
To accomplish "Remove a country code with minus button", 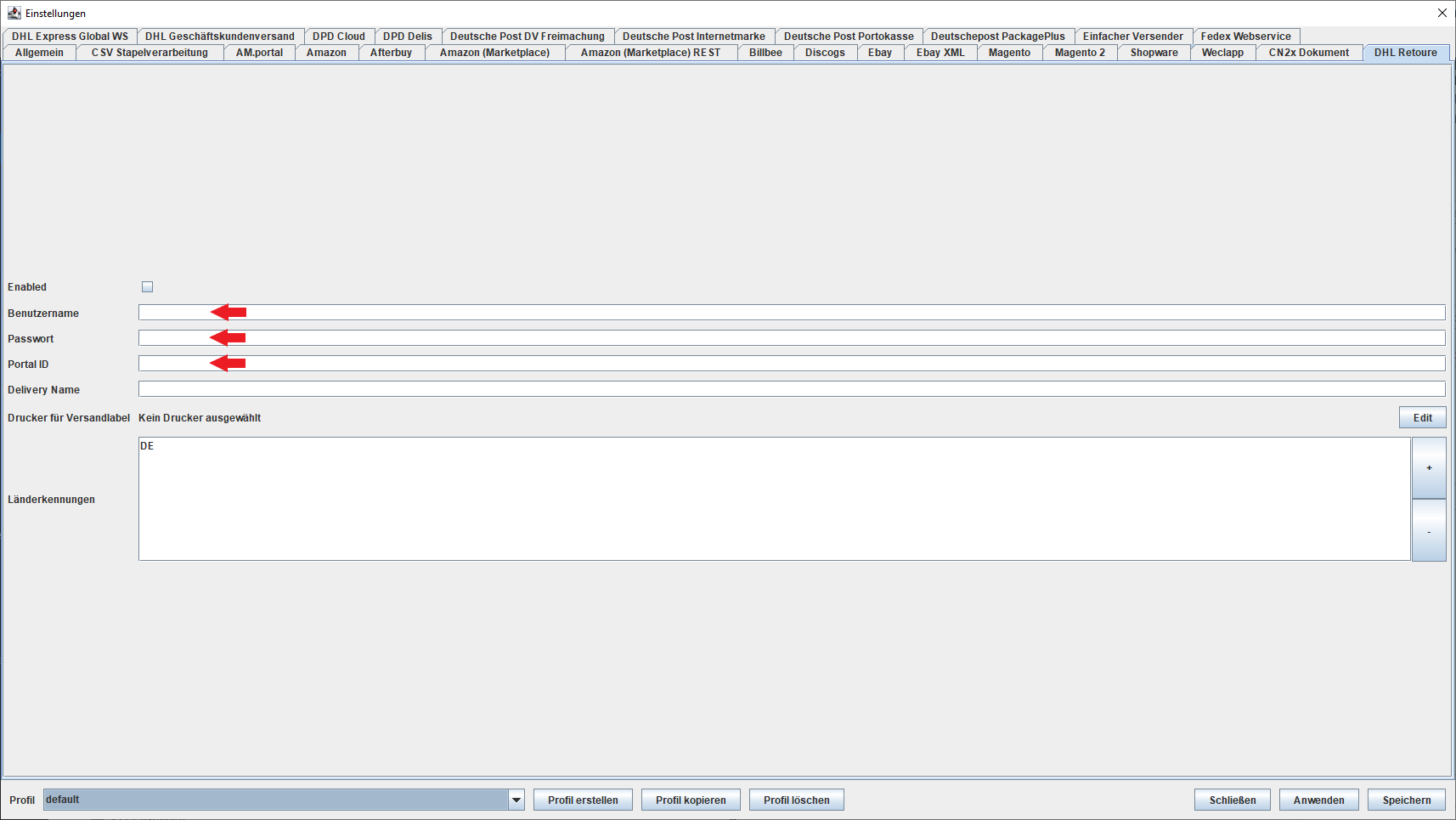I will (x=1429, y=531).
